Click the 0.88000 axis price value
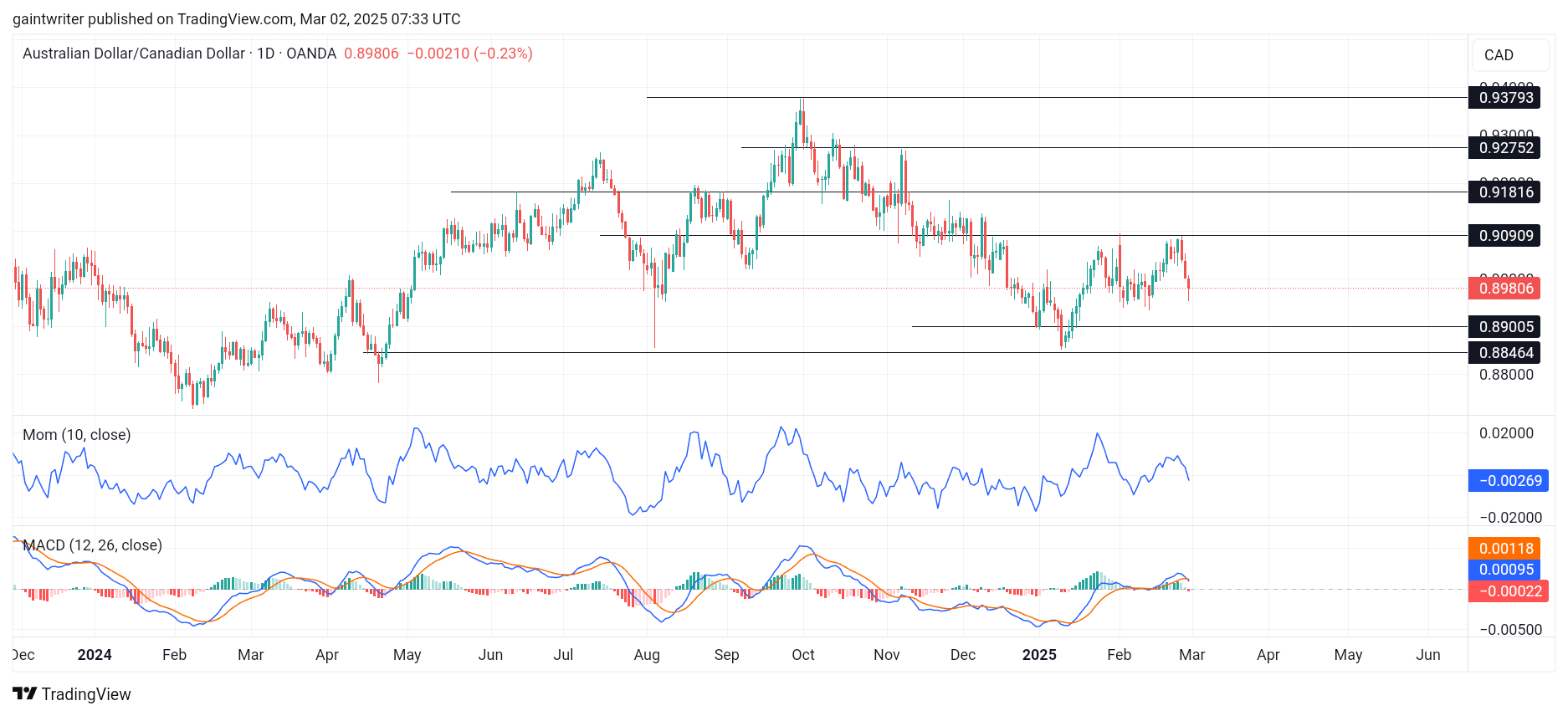 (1506, 375)
